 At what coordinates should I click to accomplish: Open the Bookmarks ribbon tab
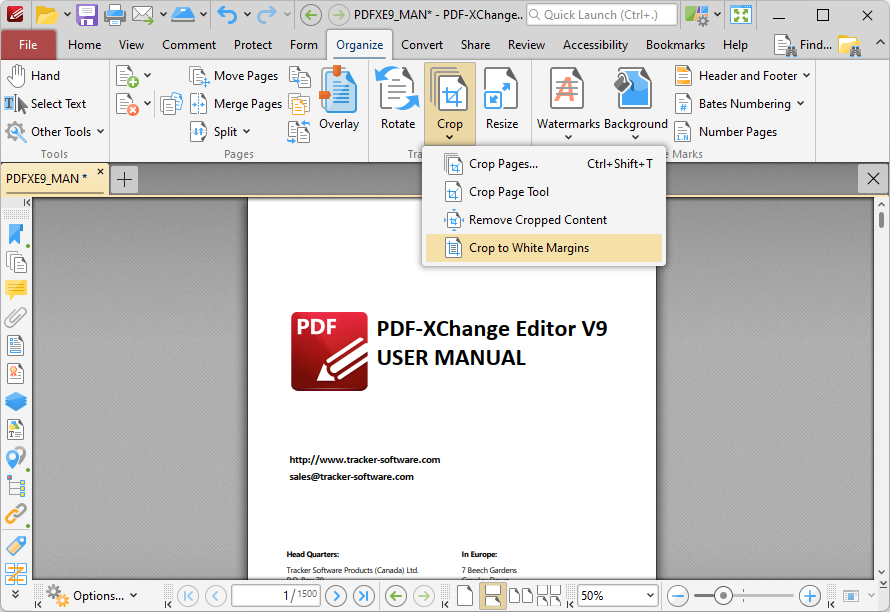(675, 45)
